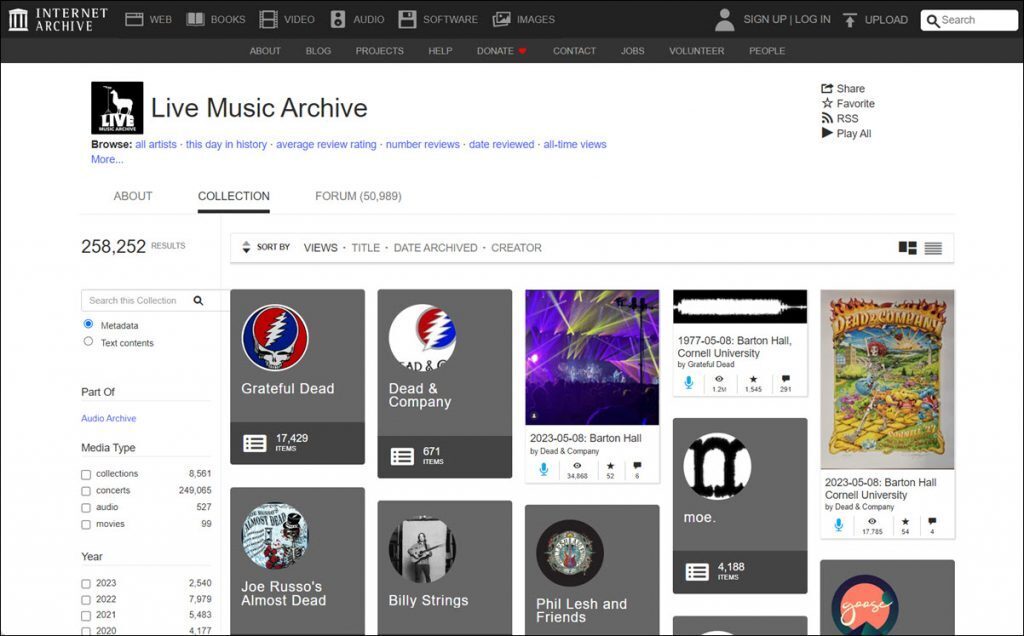
Task: Open the Software section icon
Action: click(x=407, y=18)
